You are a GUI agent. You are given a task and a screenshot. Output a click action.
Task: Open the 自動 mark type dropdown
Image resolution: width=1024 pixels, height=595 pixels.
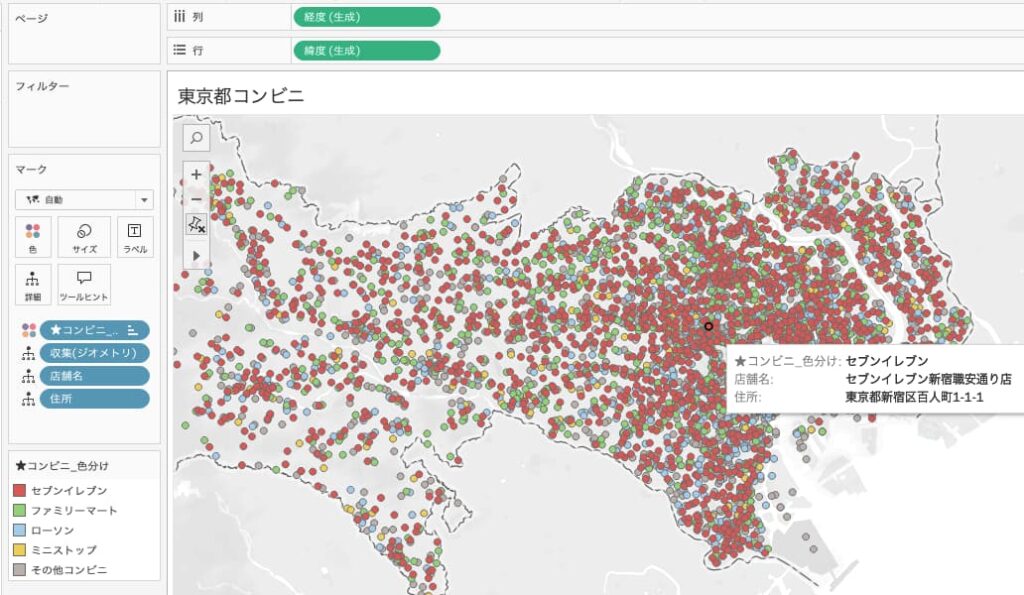tap(84, 200)
